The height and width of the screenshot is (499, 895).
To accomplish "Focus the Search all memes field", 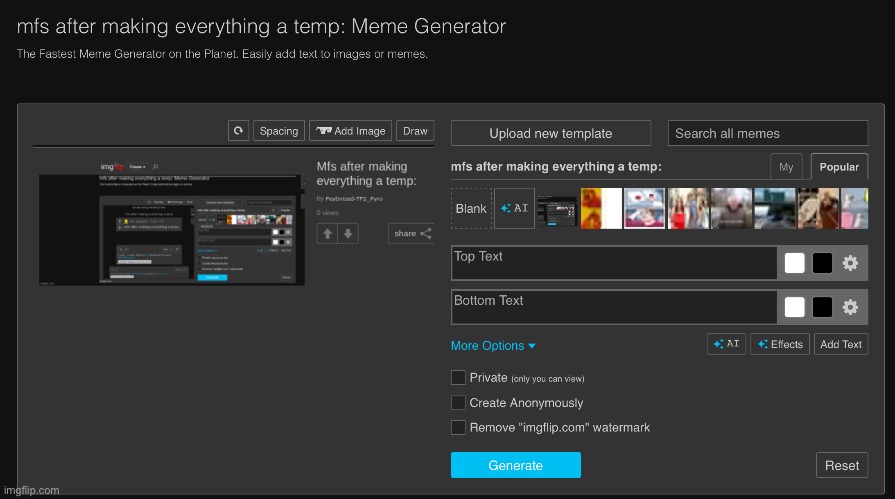I will click(x=768, y=133).
